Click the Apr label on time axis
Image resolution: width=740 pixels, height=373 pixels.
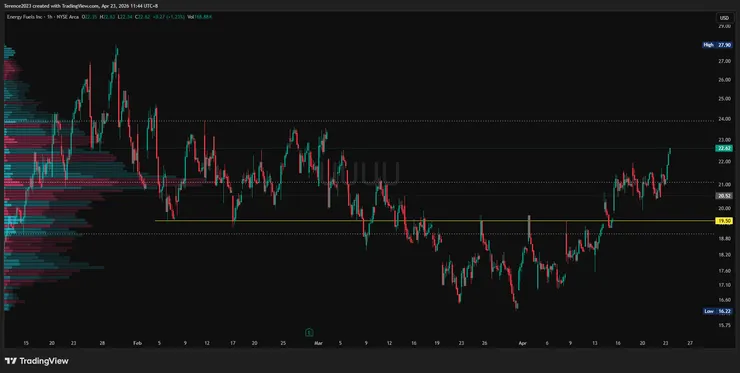pos(523,343)
